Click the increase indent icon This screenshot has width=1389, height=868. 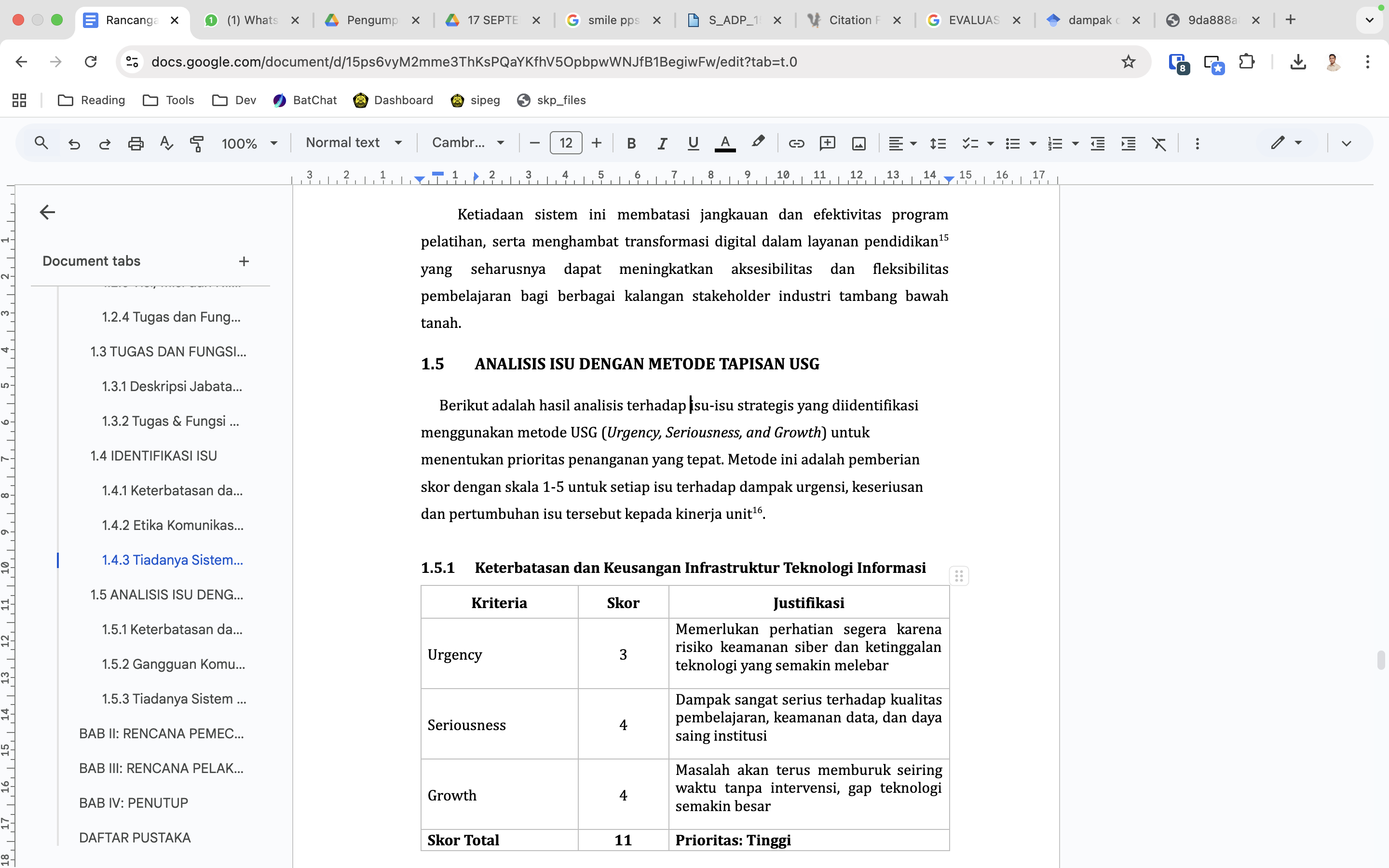point(1128,143)
